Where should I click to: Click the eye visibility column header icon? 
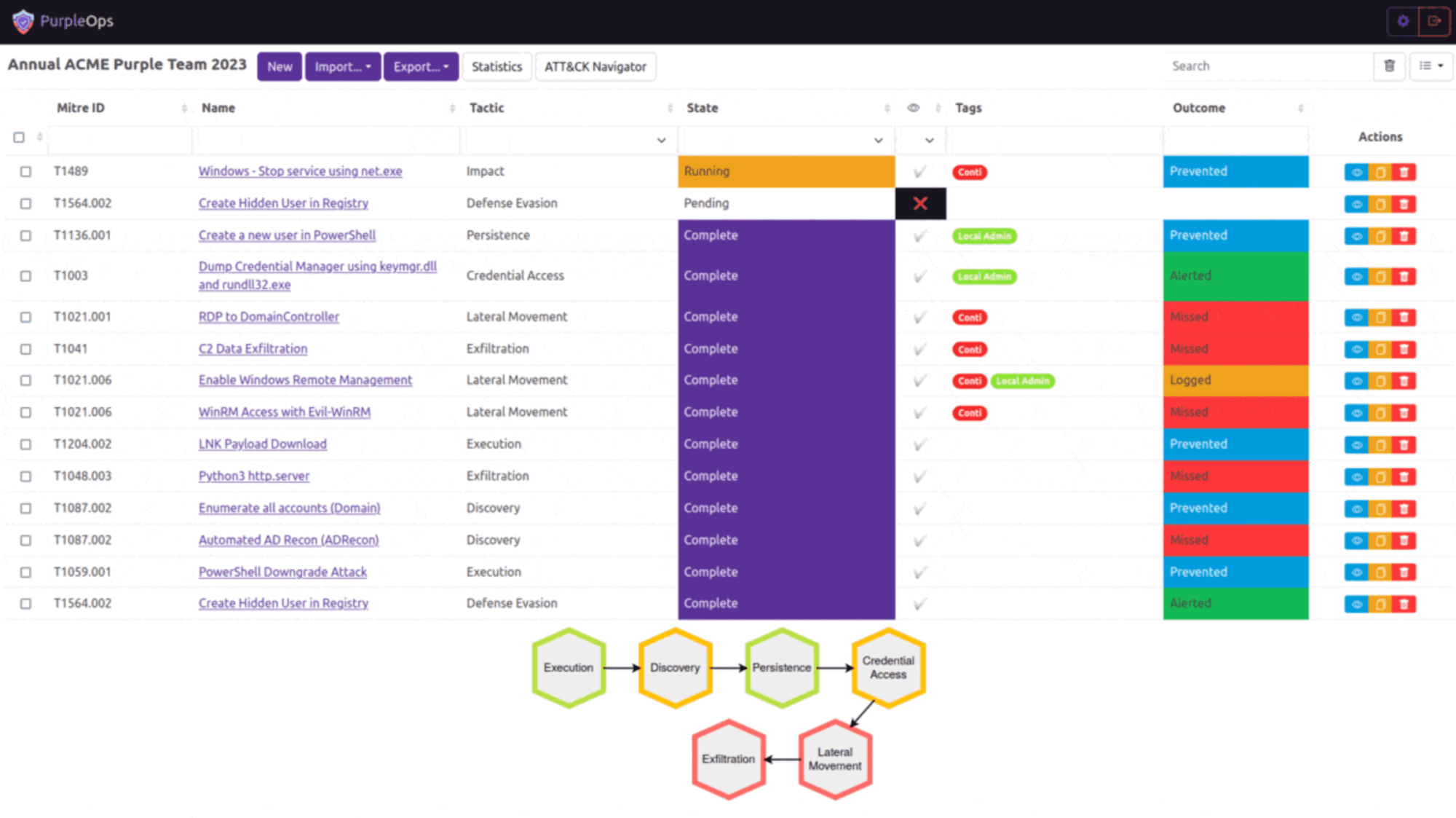point(913,108)
